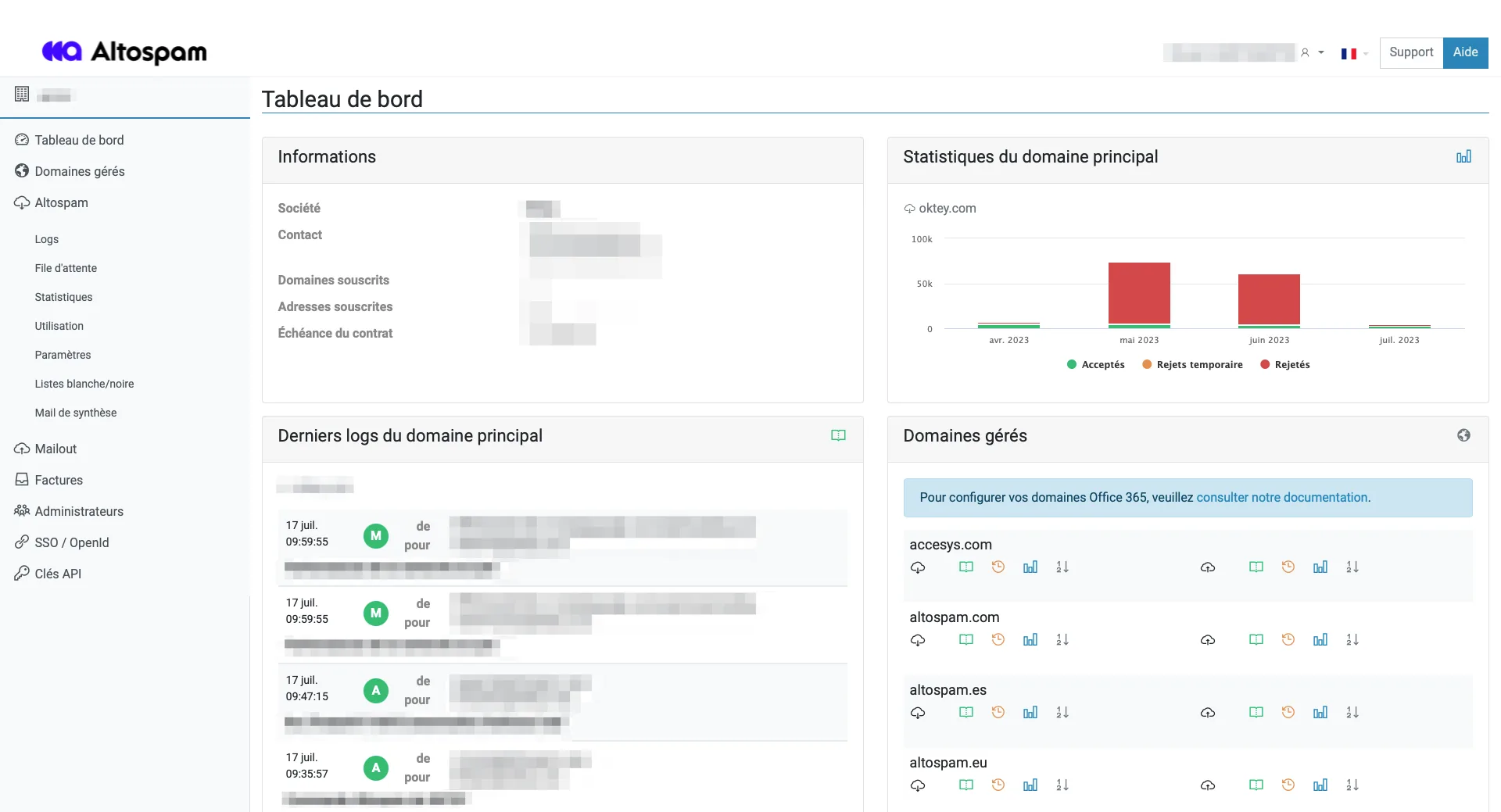Open Utilisation in sidebar
The image size is (1501, 812).
click(x=59, y=327)
